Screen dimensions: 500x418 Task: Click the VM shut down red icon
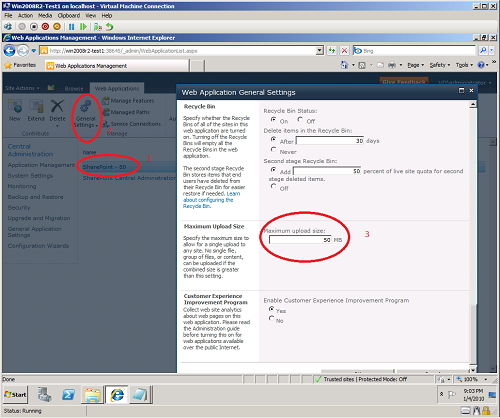[45, 27]
